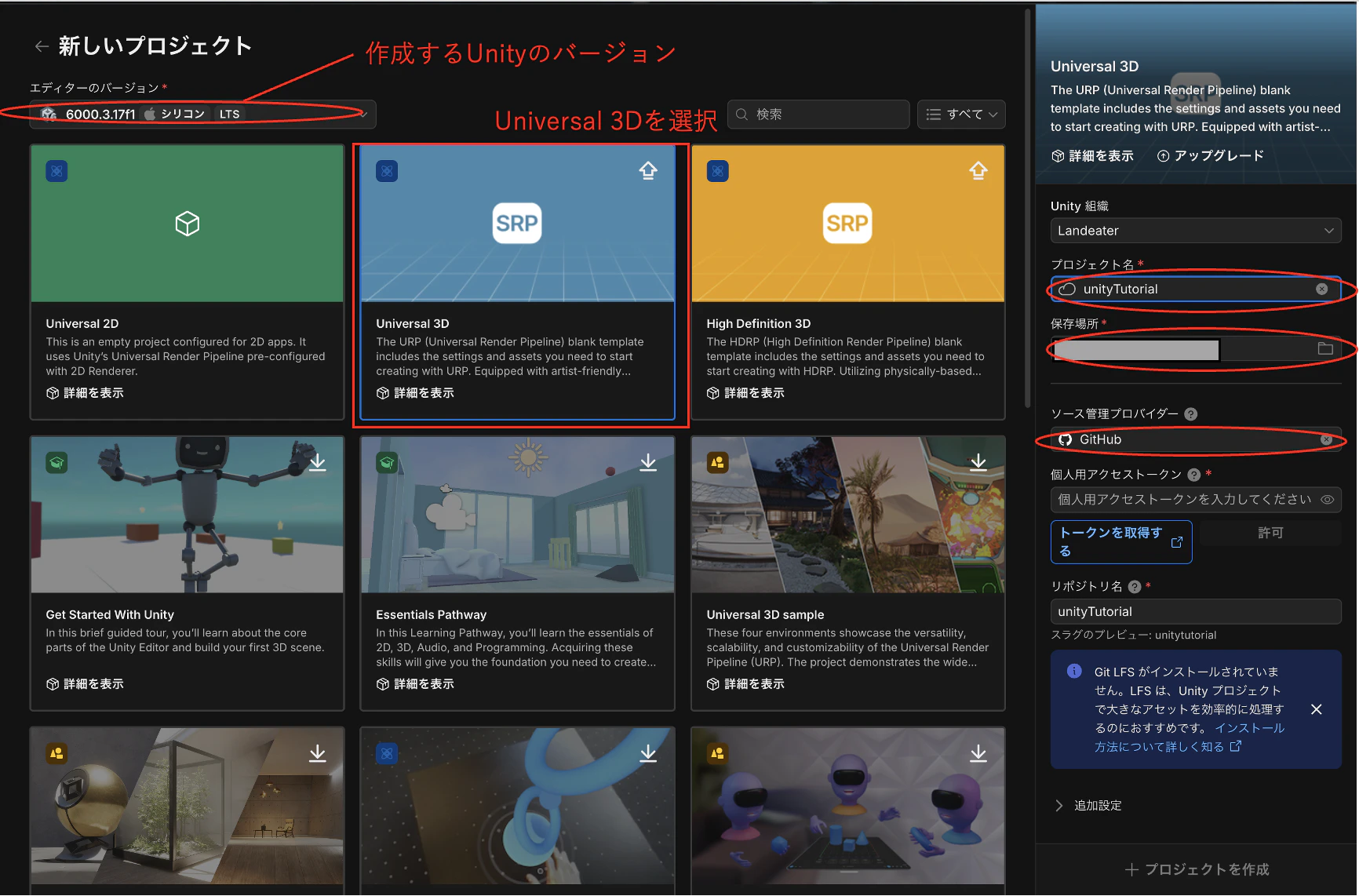
Task: Open the Unity 組織 Landeater dropdown
Action: click(1196, 231)
